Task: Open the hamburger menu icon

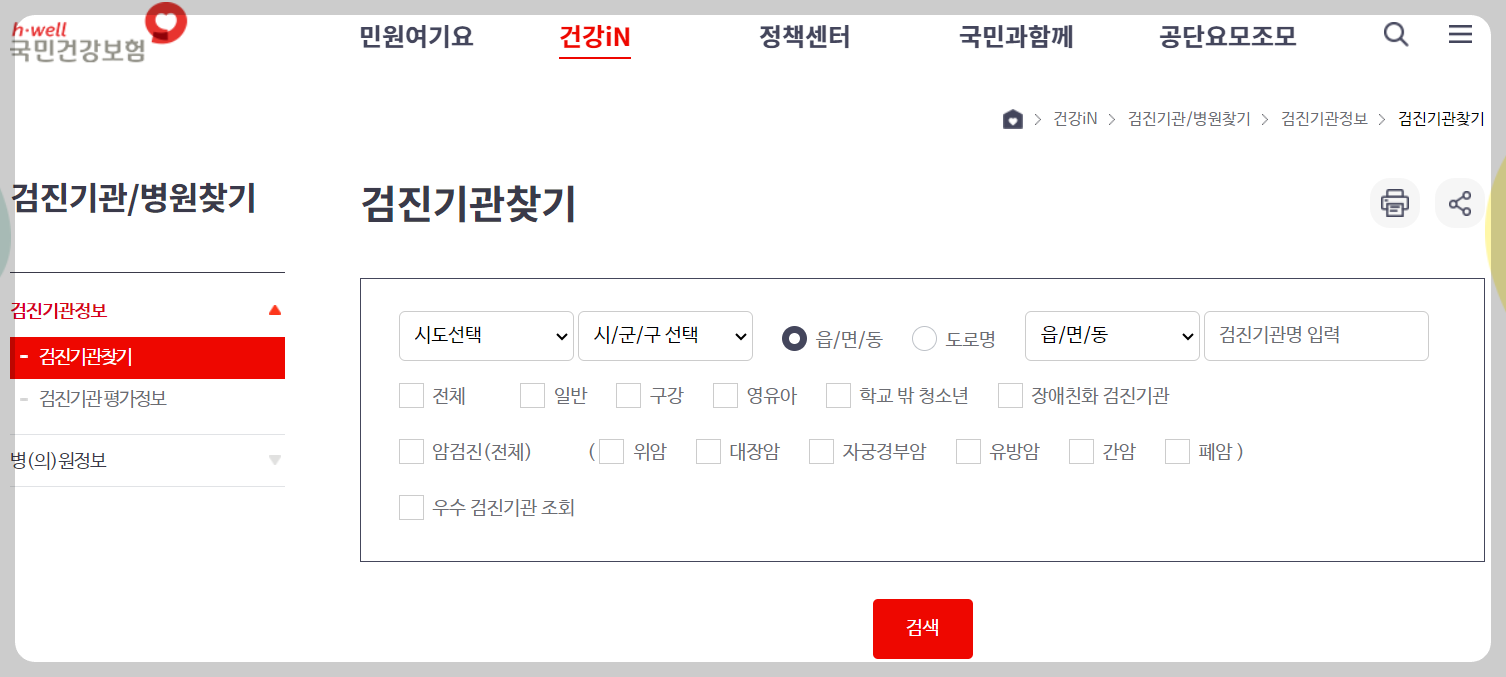Action: [x=1460, y=34]
